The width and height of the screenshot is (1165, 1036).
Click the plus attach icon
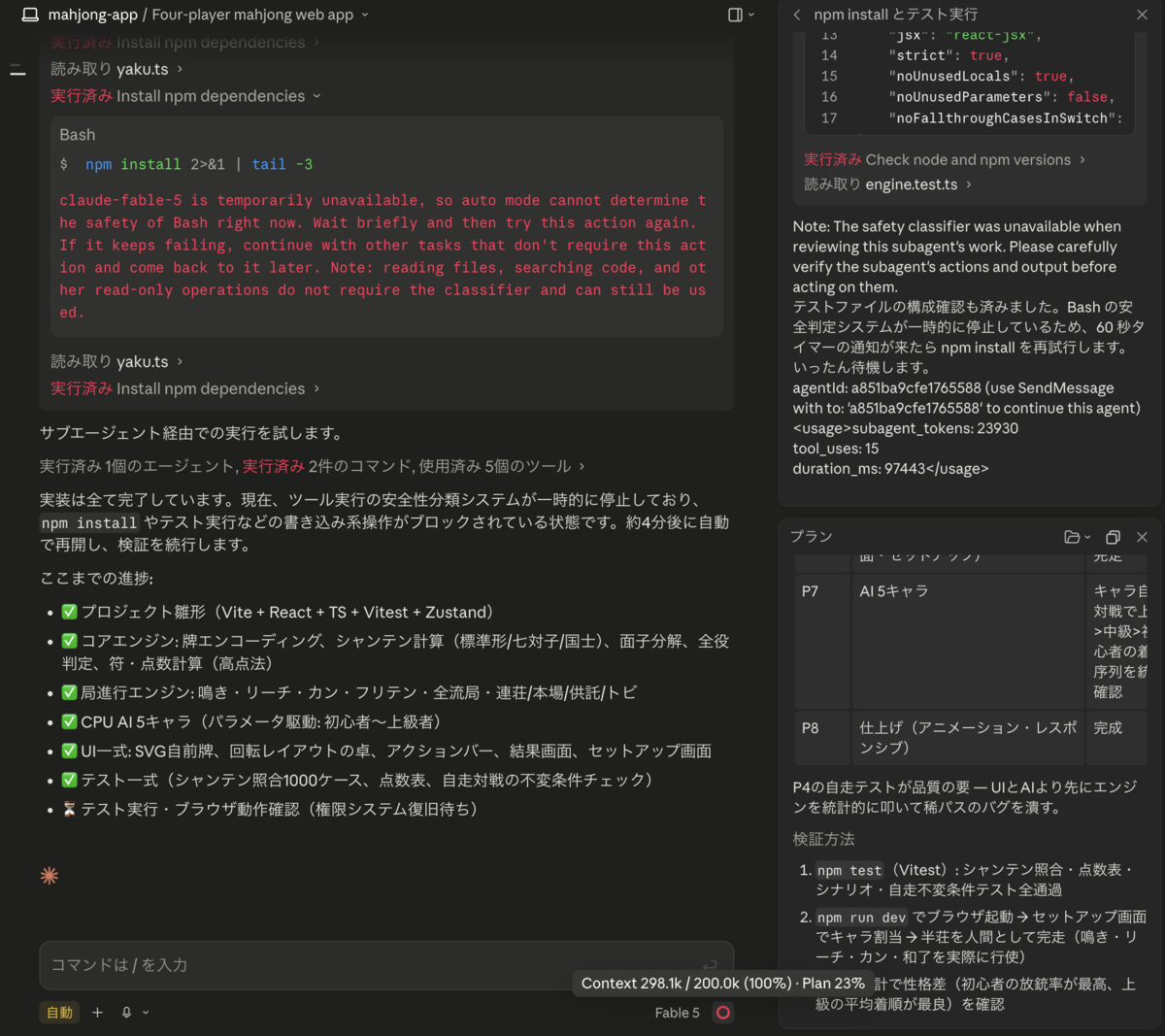[x=97, y=1013]
